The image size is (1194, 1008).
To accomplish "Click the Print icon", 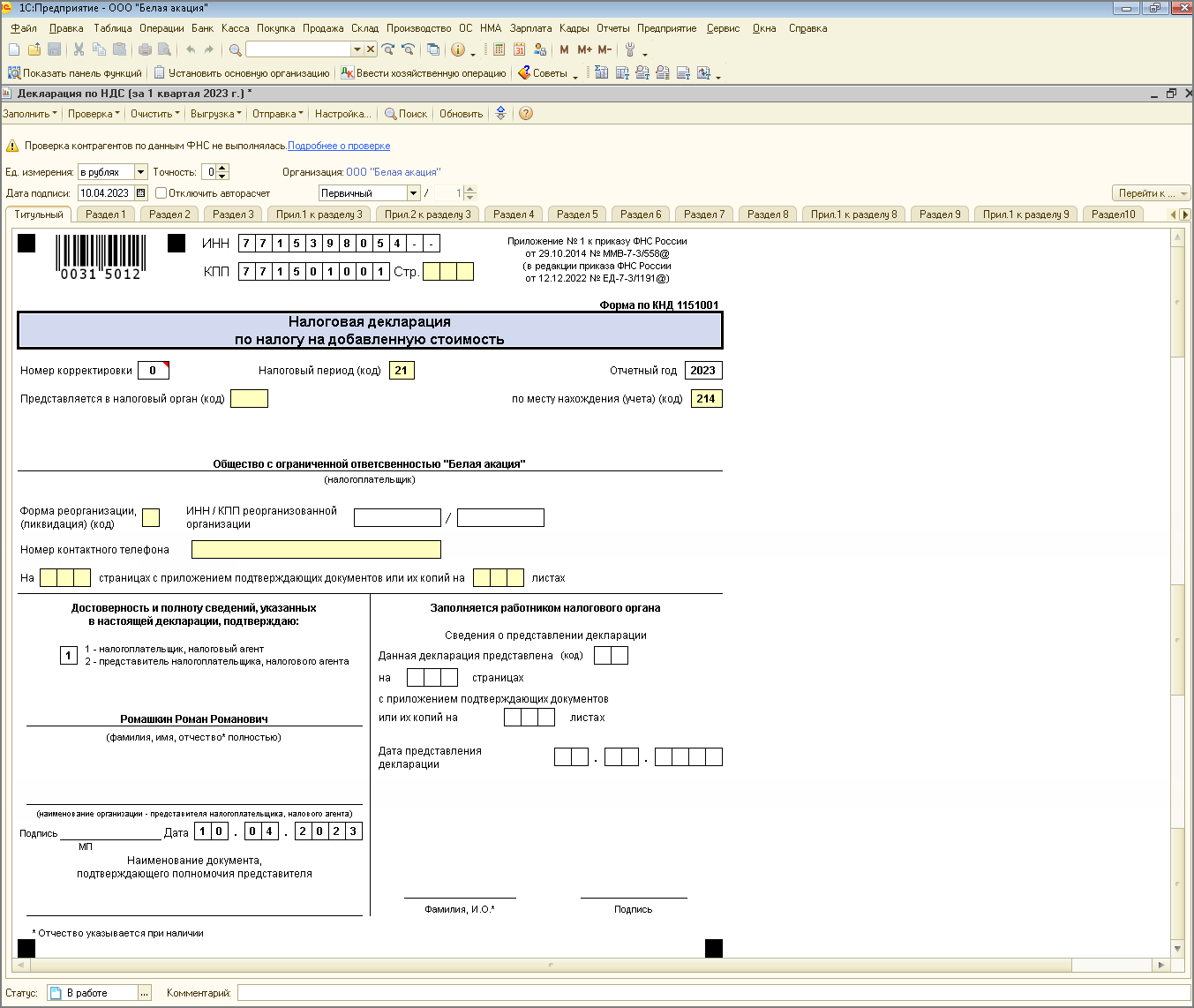I will pos(145,49).
